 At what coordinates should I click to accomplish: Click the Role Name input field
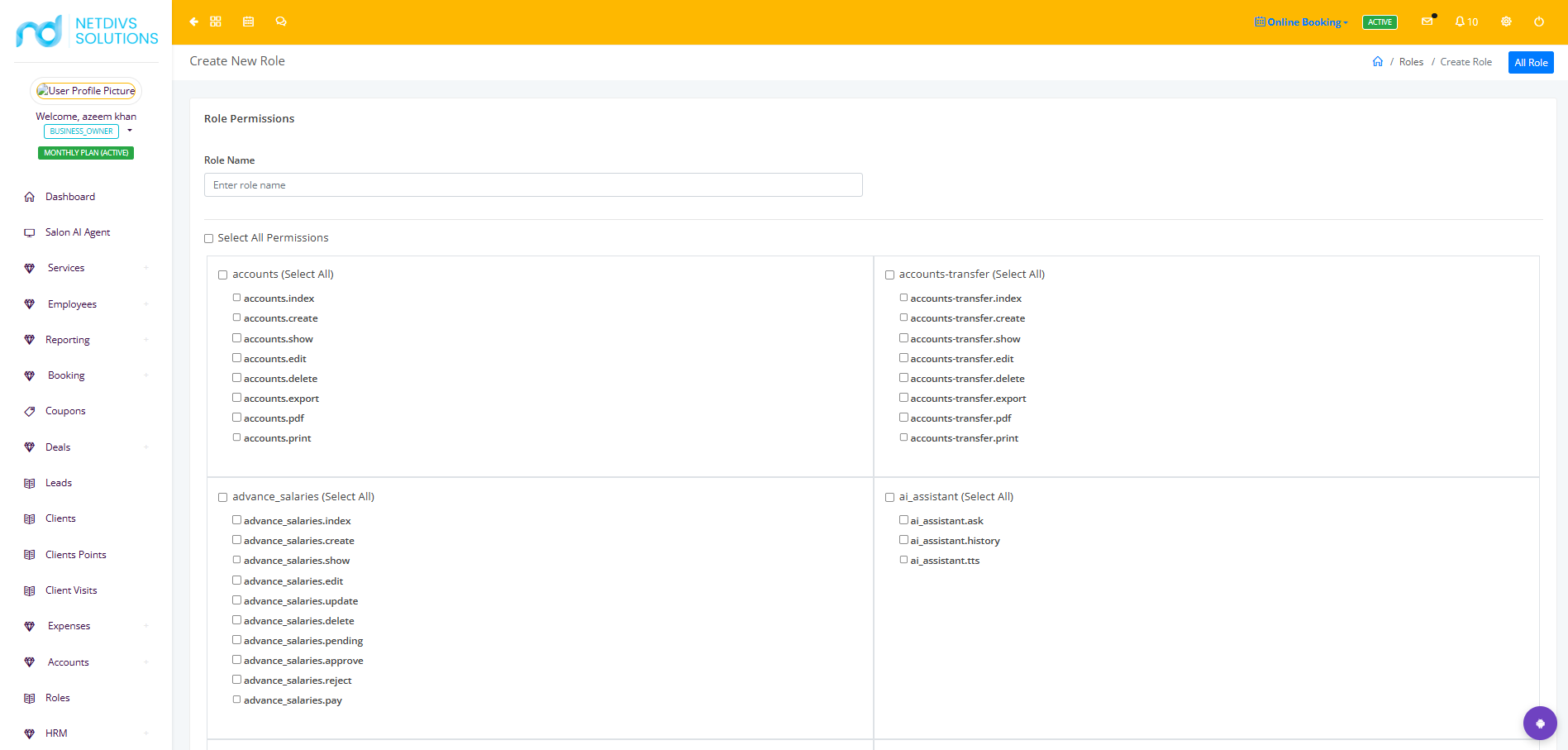tap(533, 185)
